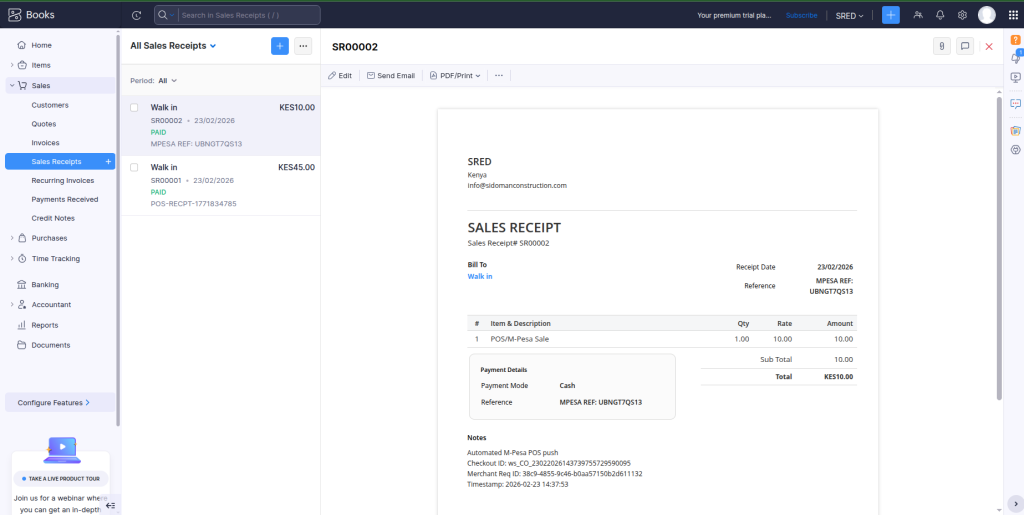Tick the checkbox for receipt SR00002
1024x515 pixels.
pos(134,108)
